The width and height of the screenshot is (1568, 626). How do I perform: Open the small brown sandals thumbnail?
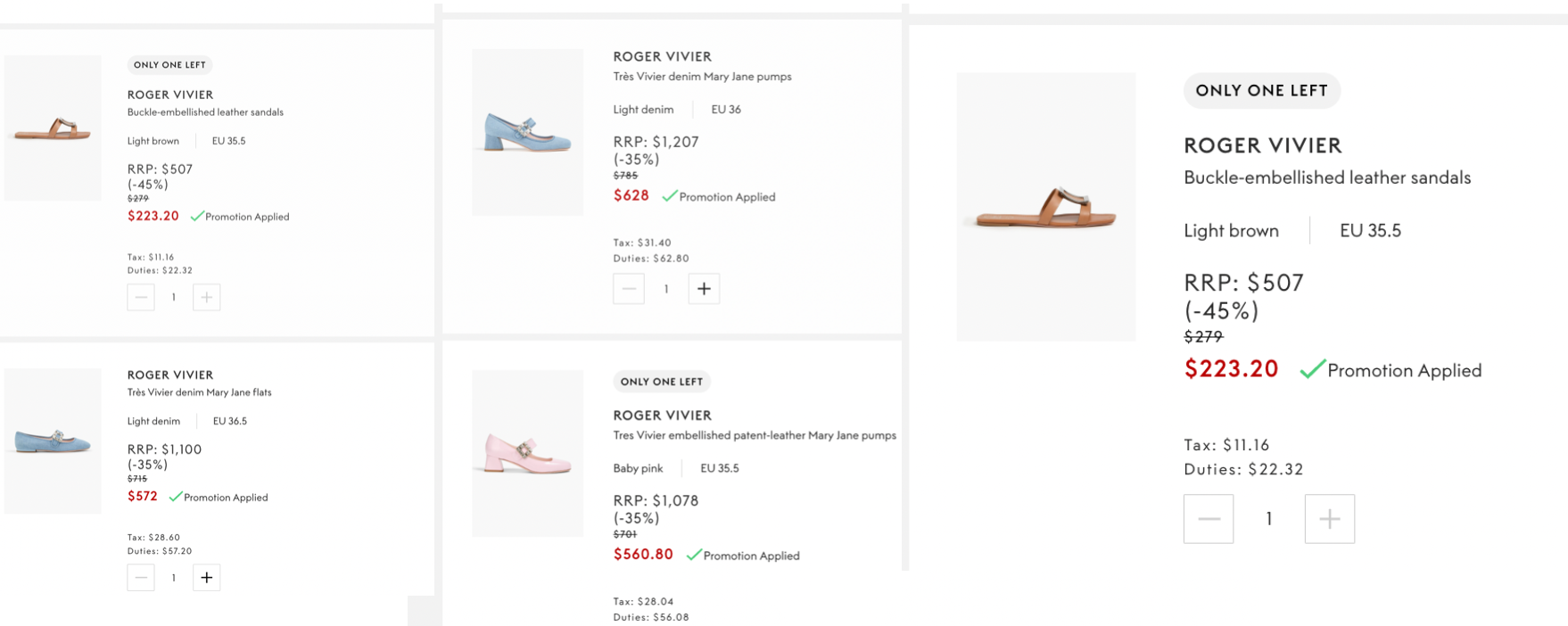(x=53, y=128)
